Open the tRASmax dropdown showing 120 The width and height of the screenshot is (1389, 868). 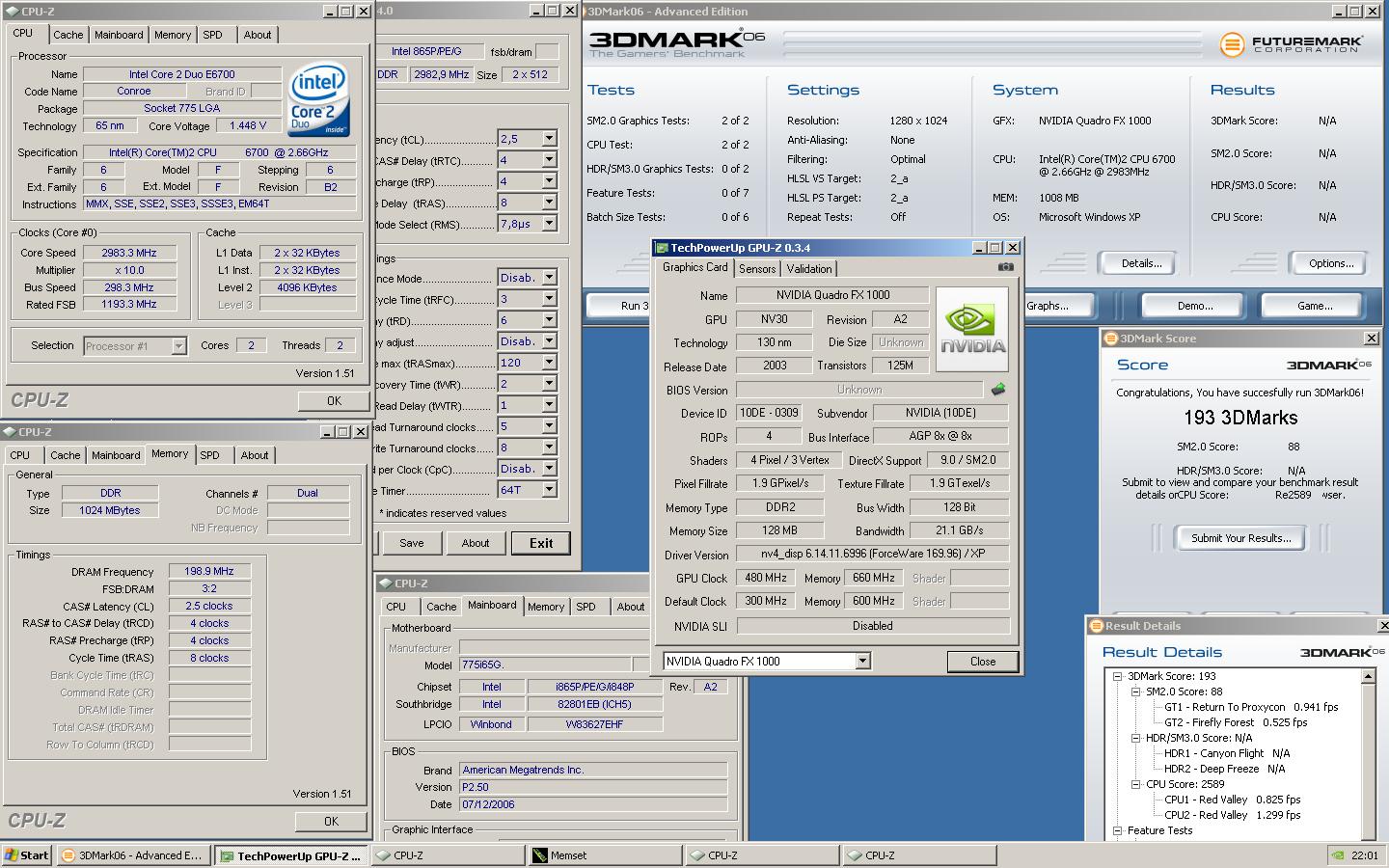point(549,363)
